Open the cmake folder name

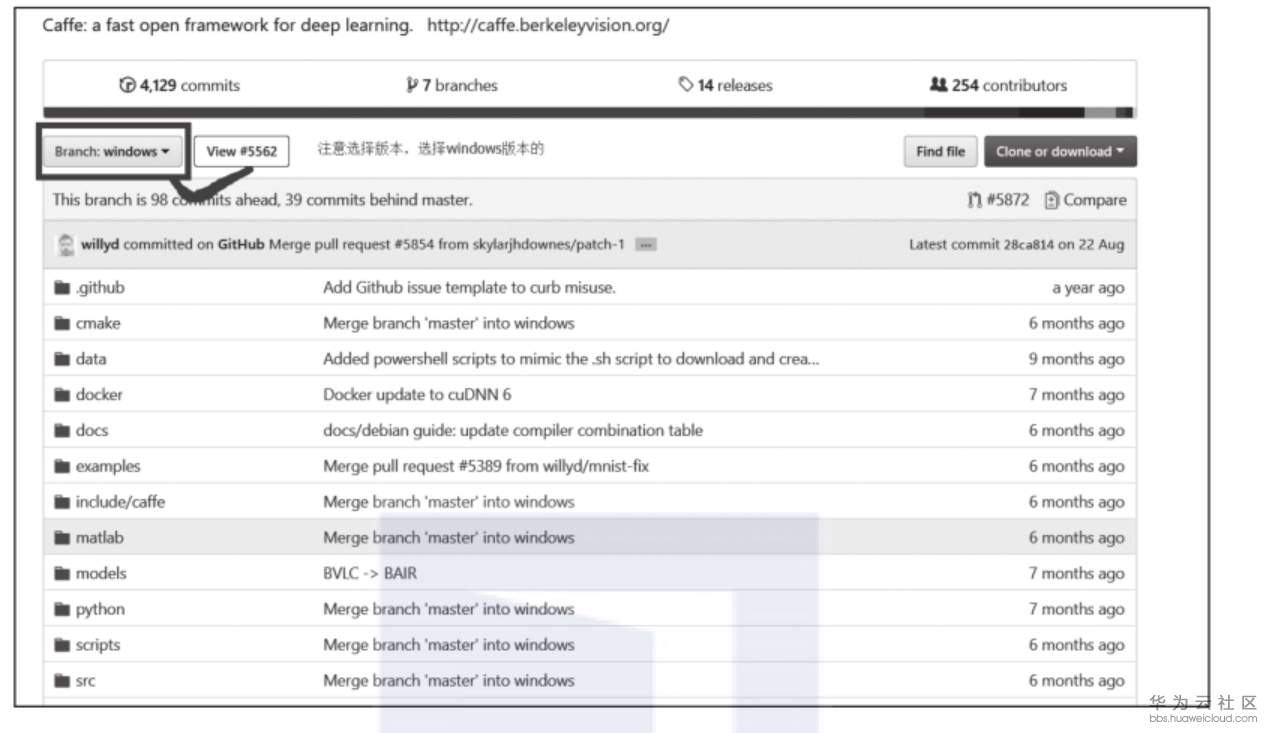[98, 324]
